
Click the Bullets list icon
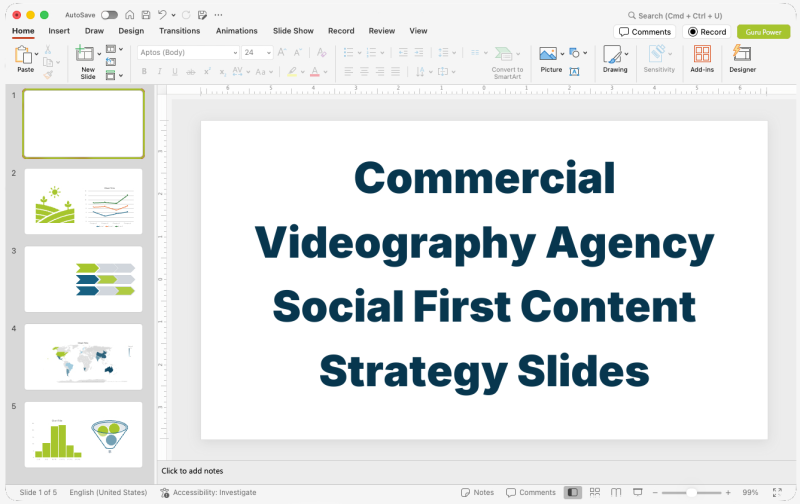(348, 52)
